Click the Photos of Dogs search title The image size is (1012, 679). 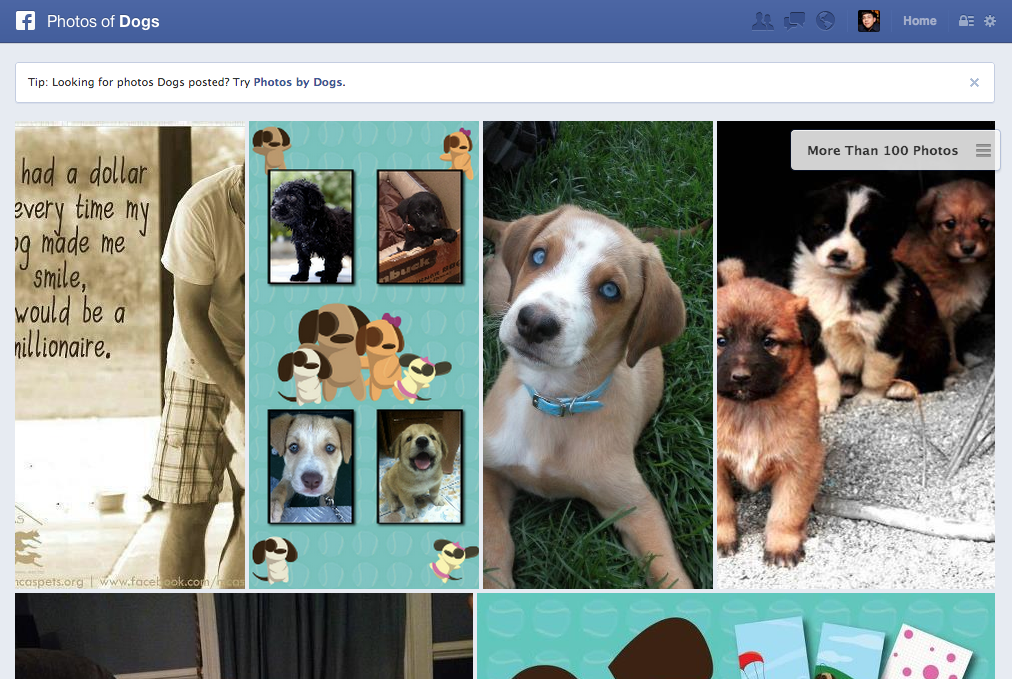103,21
